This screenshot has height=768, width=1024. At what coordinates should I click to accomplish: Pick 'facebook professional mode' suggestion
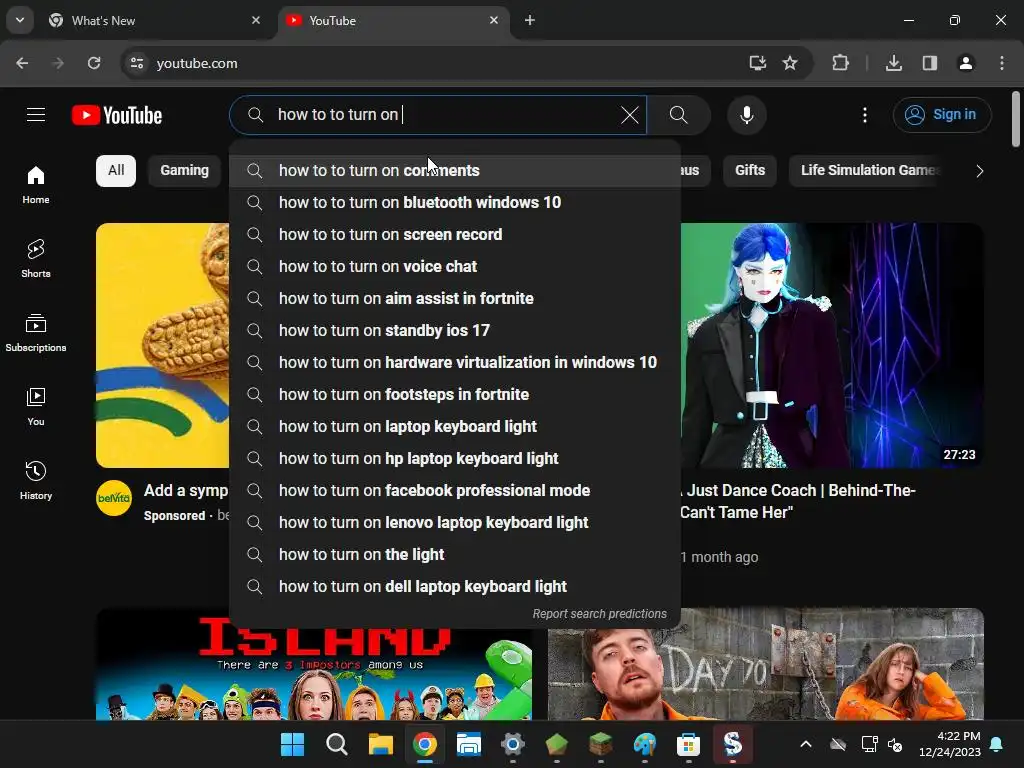[455, 490]
